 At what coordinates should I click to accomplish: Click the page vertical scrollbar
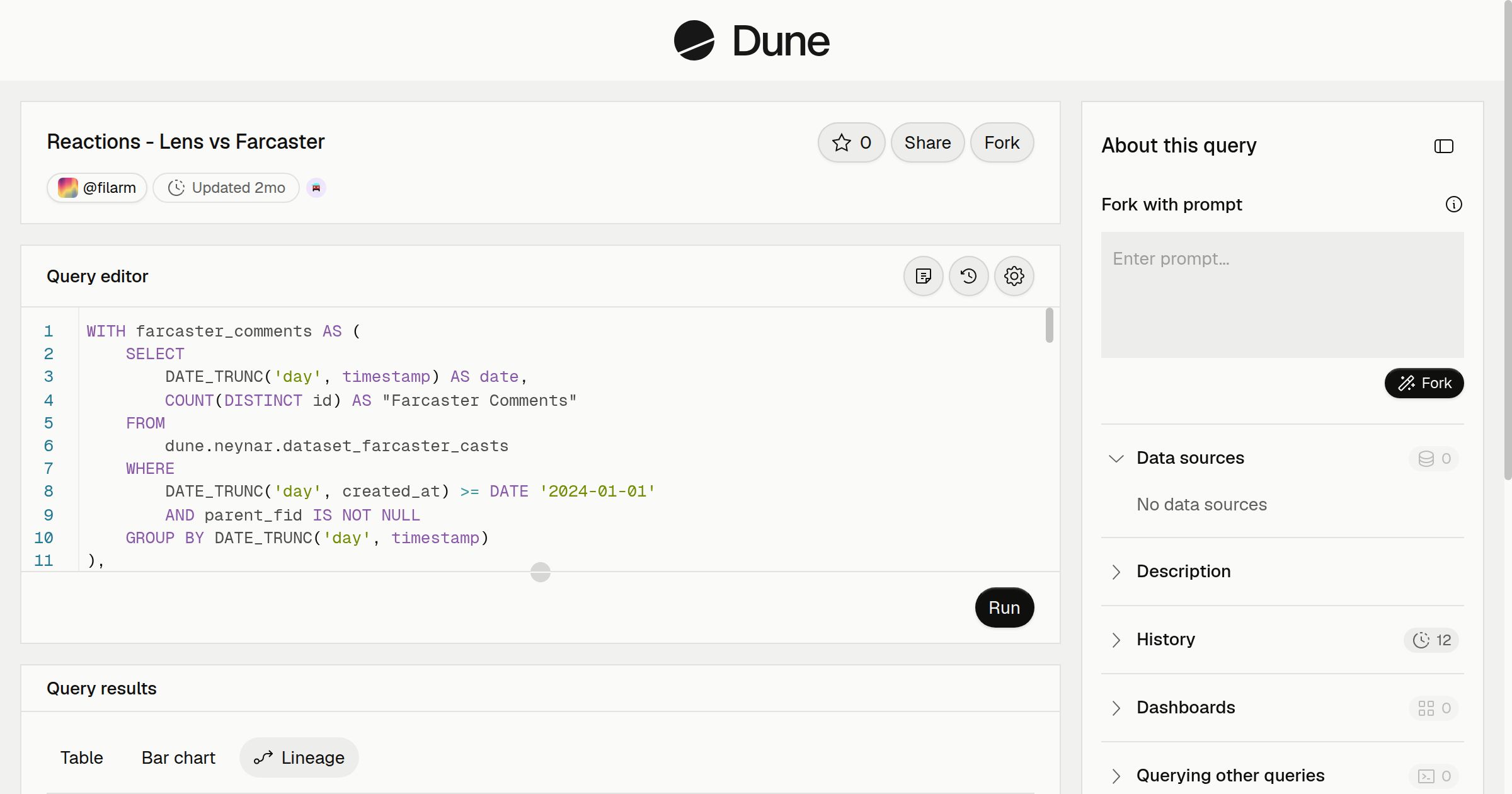(x=1508, y=239)
